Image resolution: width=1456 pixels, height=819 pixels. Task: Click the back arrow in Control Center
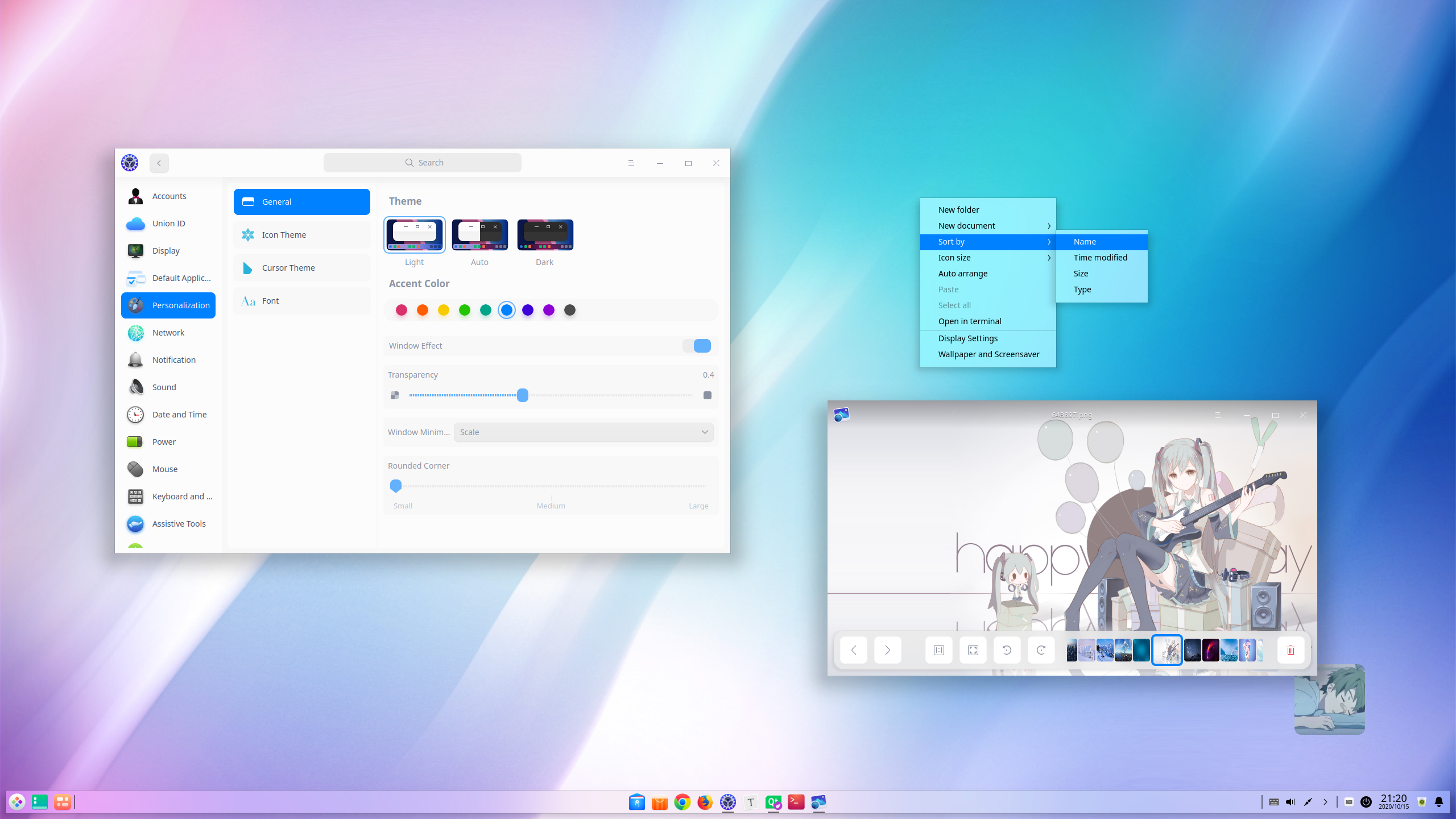(159, 163)
